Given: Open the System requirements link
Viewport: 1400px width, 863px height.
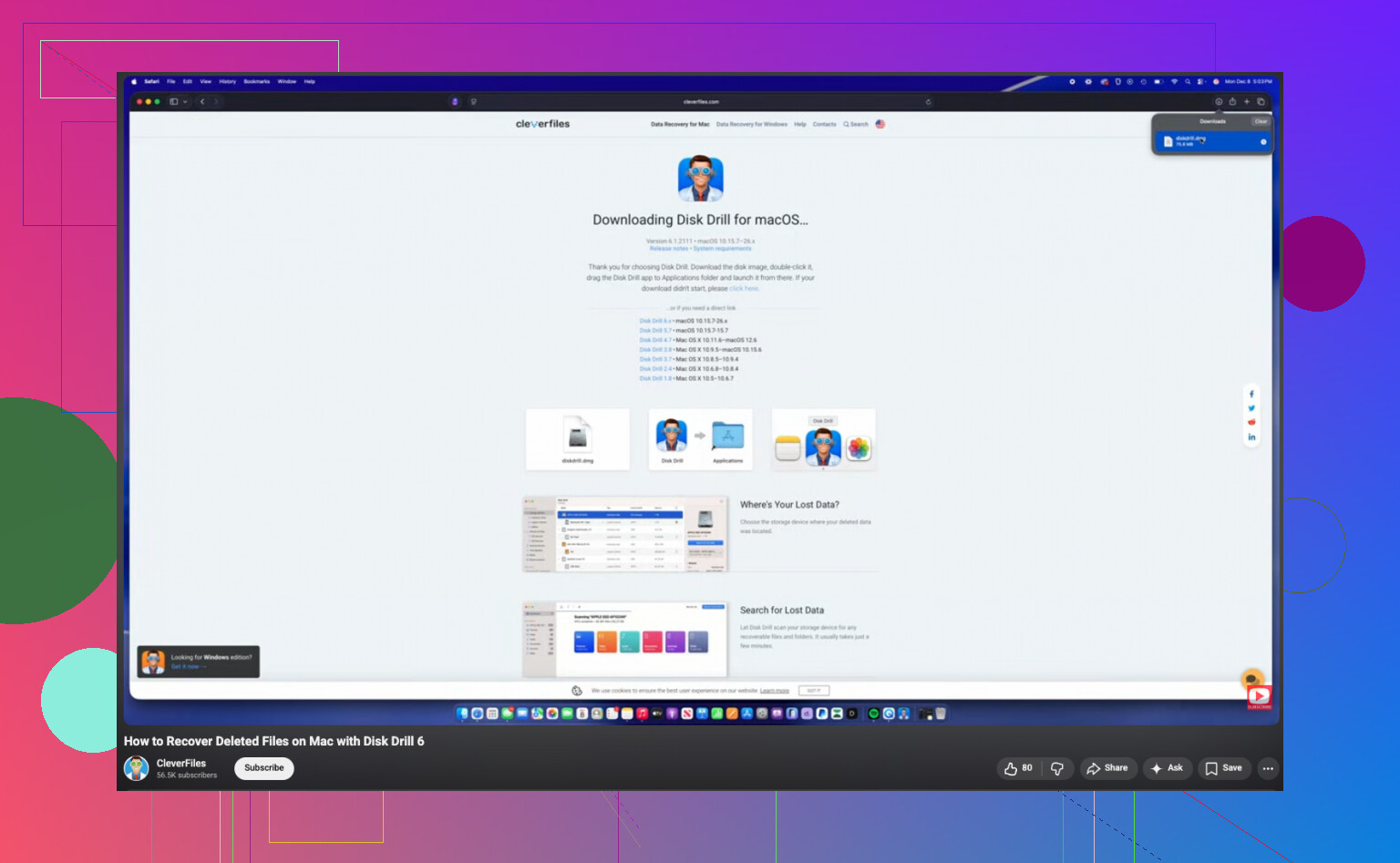Looking at the screenshot, I should [x=723, y=248].
